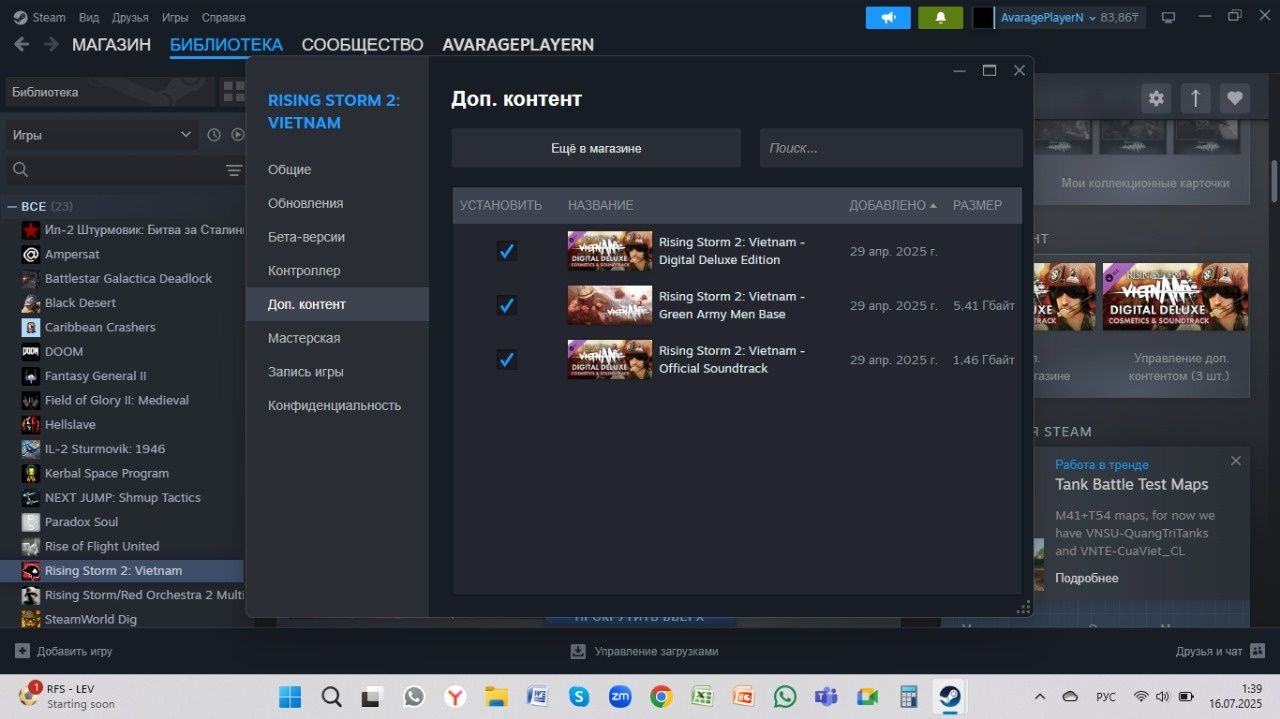Open Skype from the taskbar
The width and height of the screenshot is (1280, 719).
[x=578, y=696]
